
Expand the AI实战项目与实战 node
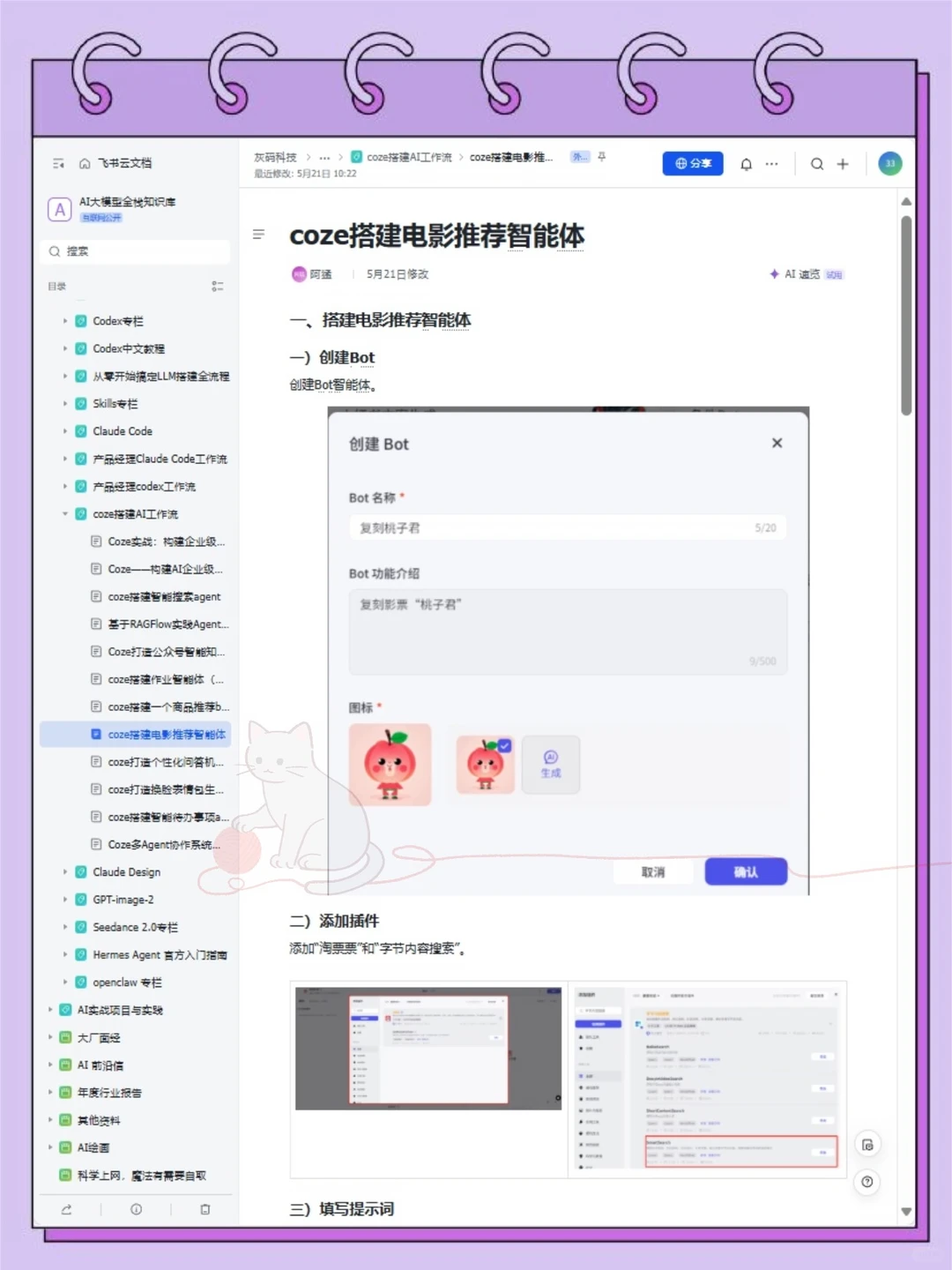tap(50, 1010)
